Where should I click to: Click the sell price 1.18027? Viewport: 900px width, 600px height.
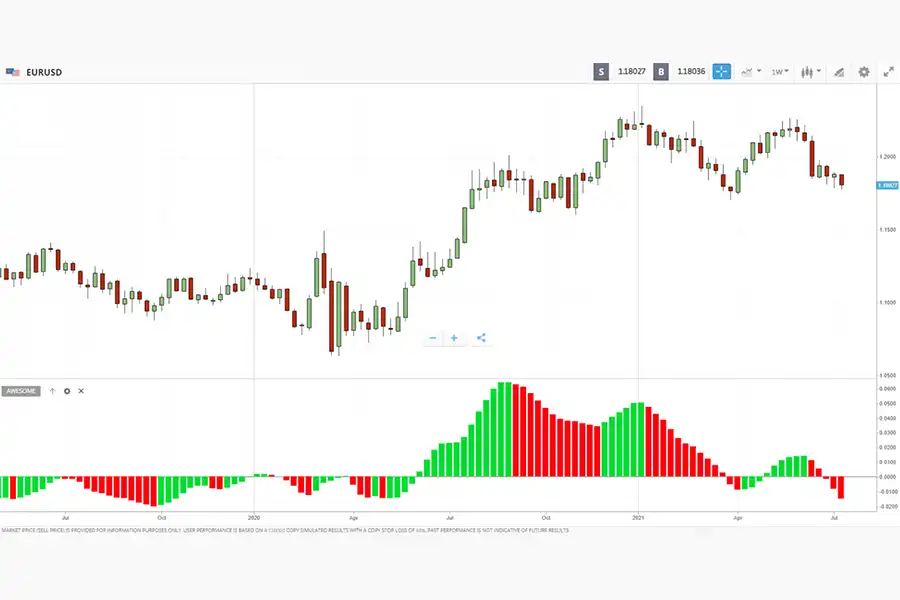(631, 71)
